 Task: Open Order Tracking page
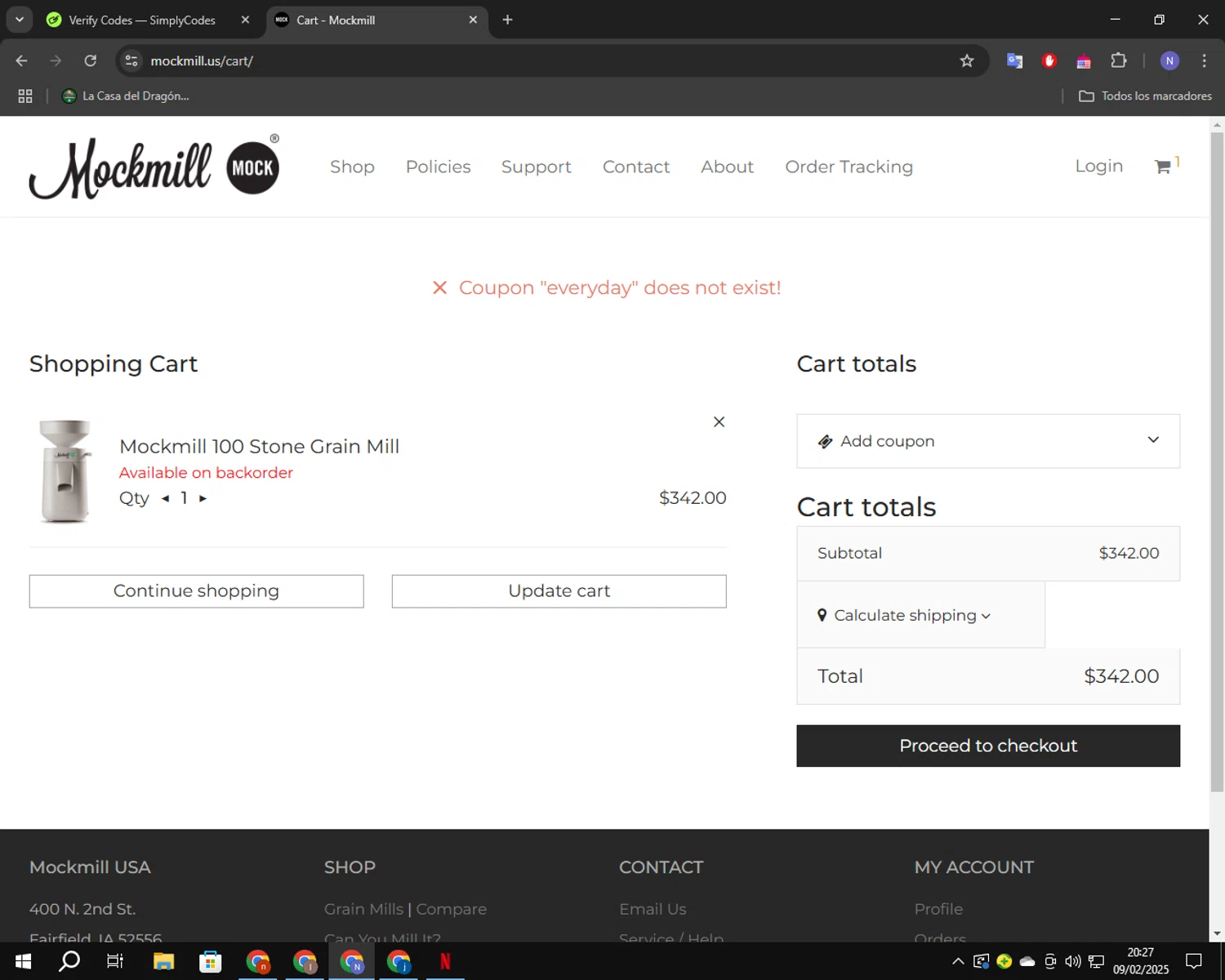[849, 167]
